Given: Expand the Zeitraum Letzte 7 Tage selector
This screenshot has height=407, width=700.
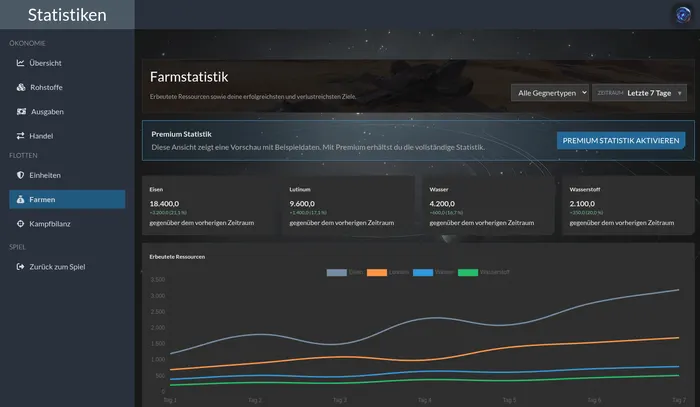Looking at the screenshot, I should tap(639, 93).
